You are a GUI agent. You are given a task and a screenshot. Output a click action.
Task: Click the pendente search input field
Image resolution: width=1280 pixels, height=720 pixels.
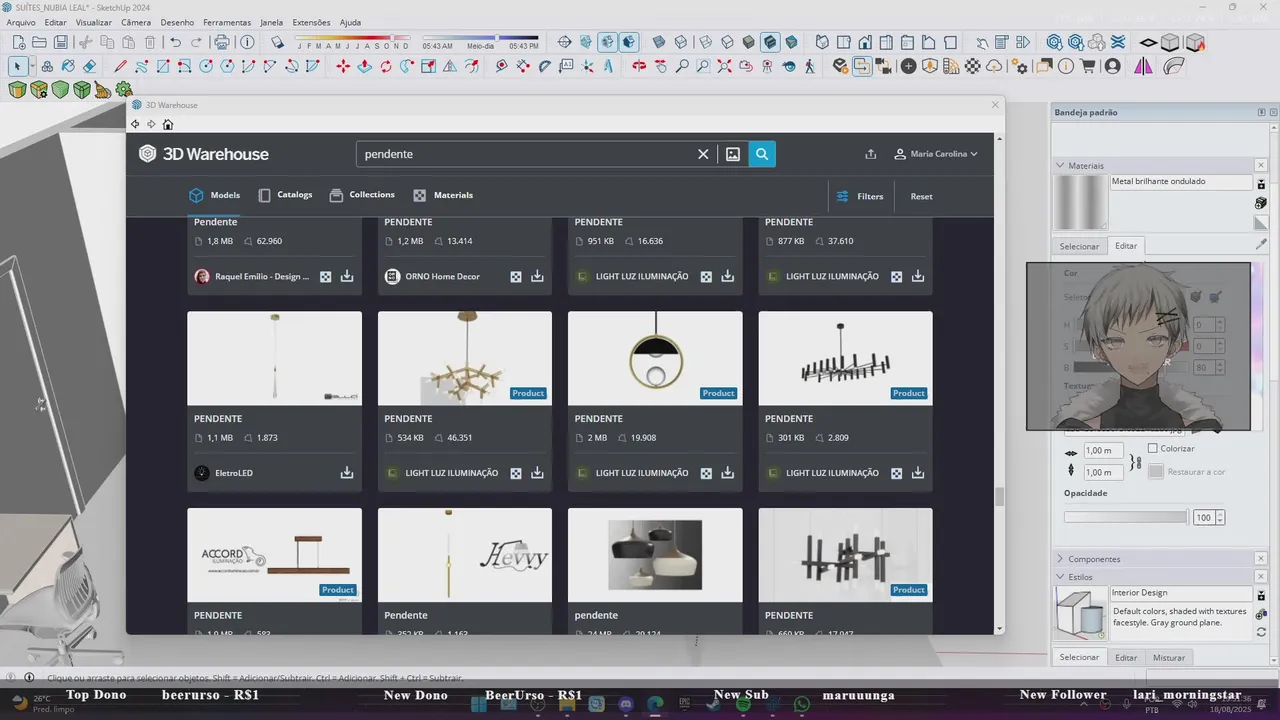(527, 154)
